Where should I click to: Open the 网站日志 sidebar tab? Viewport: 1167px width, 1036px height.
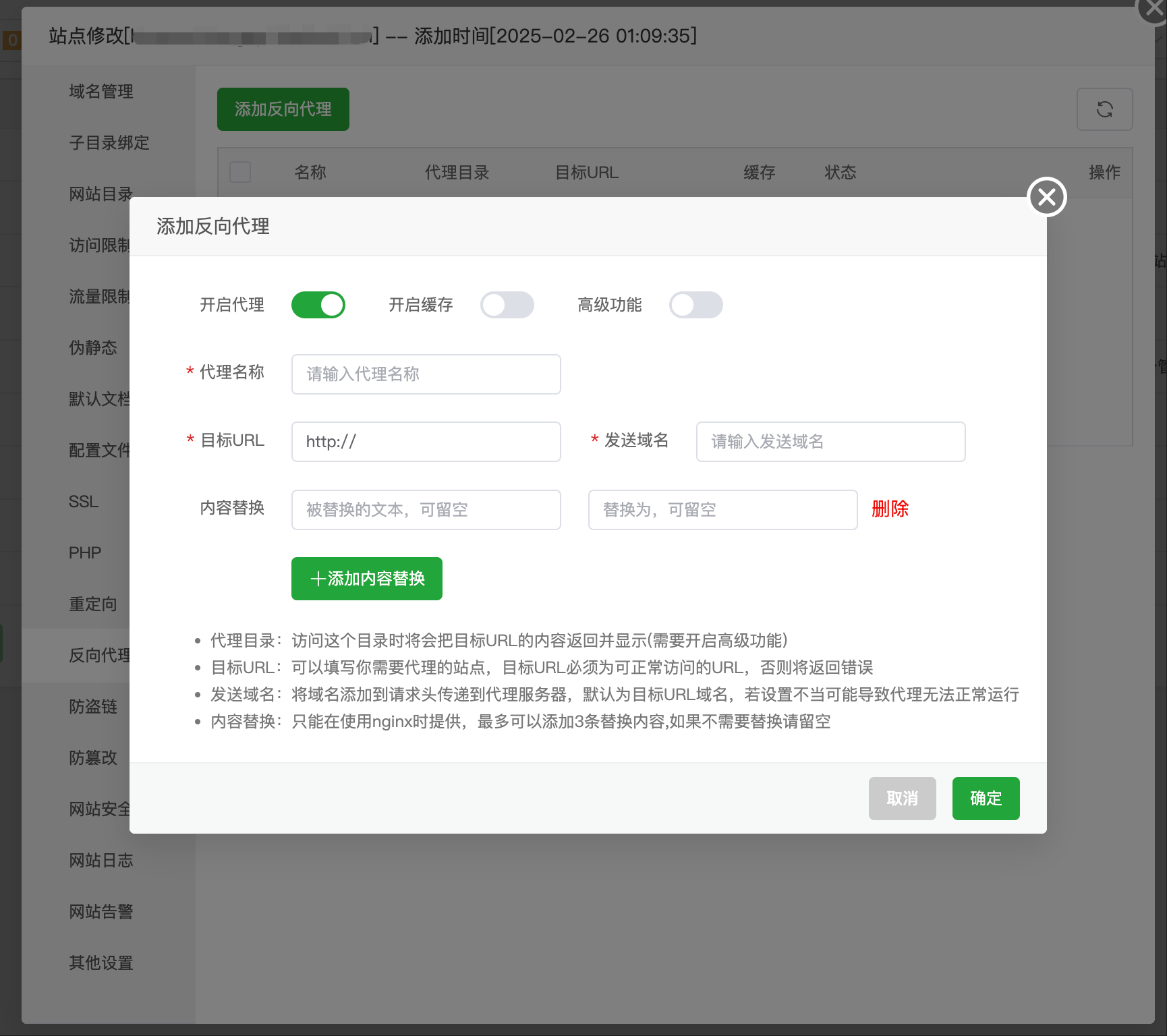click(x=101, y=860)
